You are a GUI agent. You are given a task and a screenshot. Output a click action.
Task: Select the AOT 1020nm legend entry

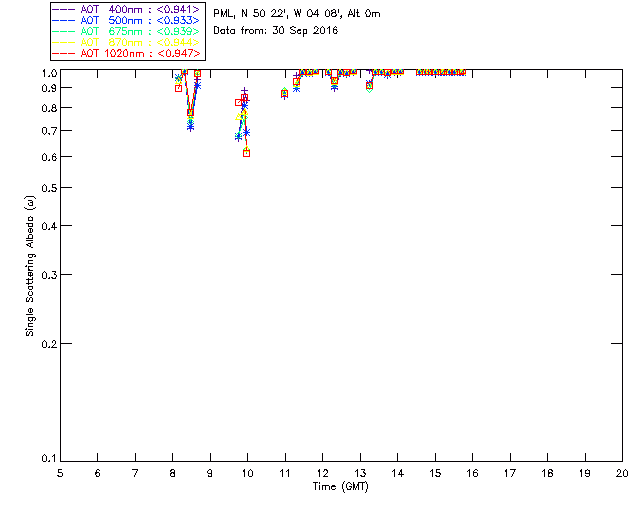point(126,53)
